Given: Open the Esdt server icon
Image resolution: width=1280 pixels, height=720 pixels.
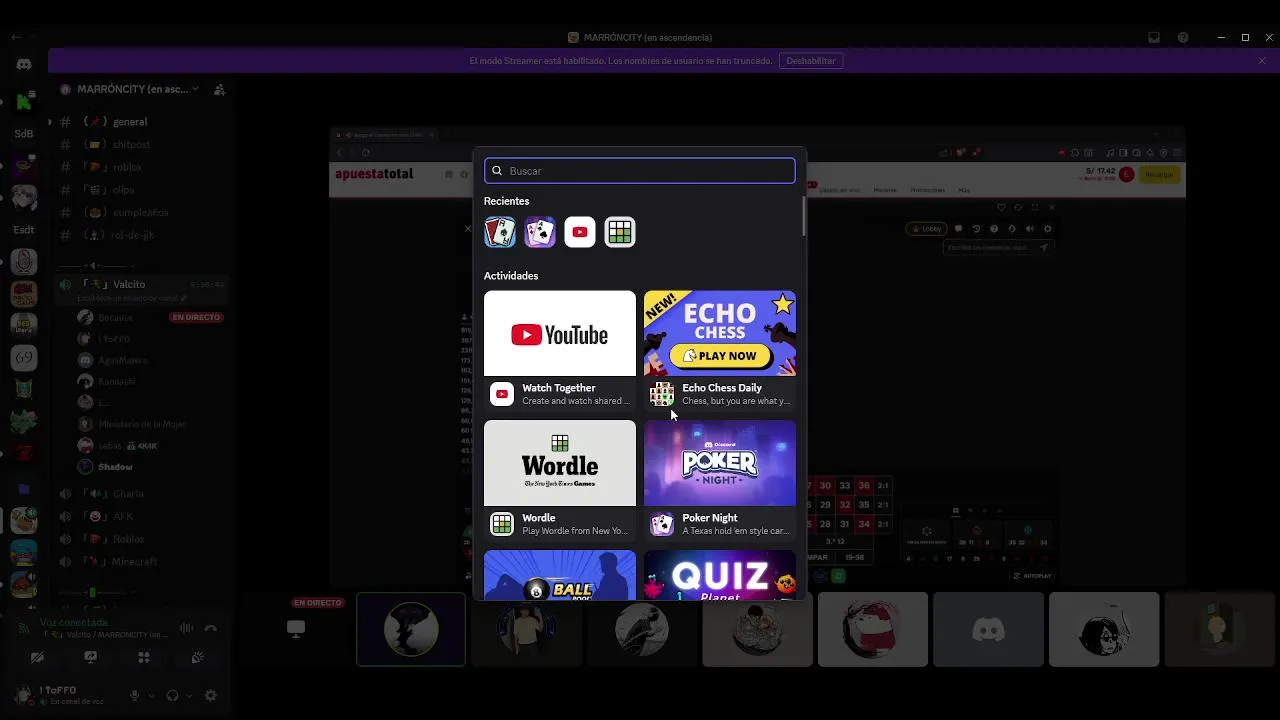Looking at the screenshot, I should 24,229.
